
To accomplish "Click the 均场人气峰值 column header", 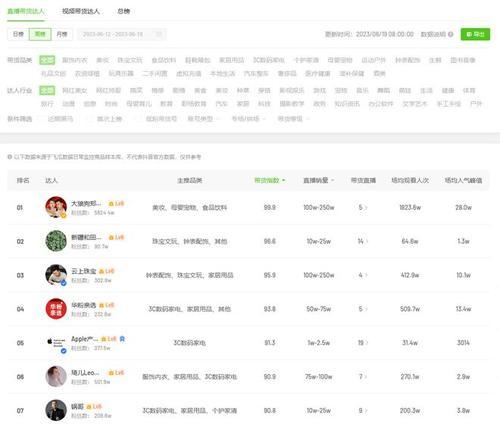I will point(463,180).
